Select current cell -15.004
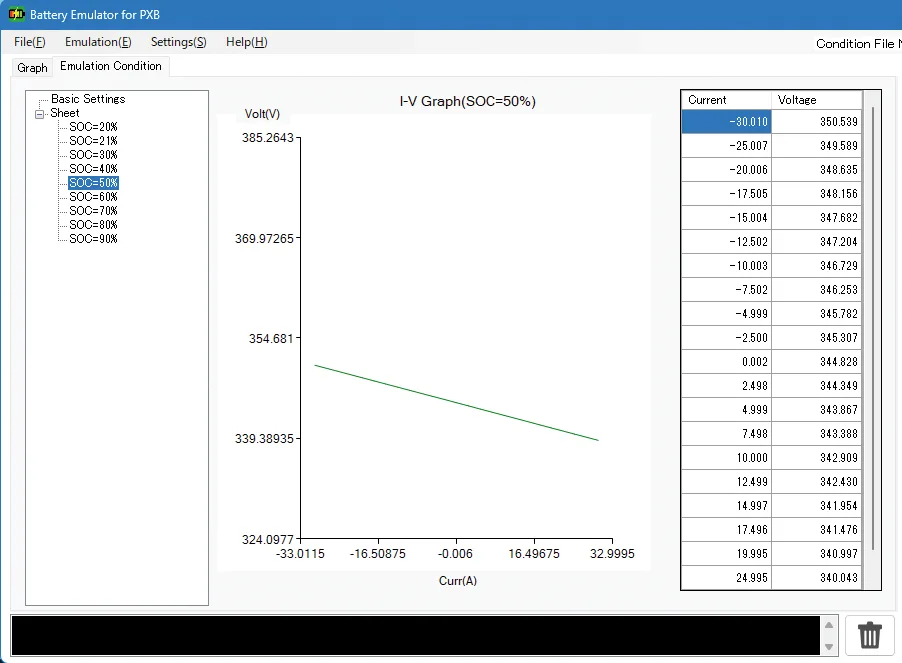 [x=727, y=217]
